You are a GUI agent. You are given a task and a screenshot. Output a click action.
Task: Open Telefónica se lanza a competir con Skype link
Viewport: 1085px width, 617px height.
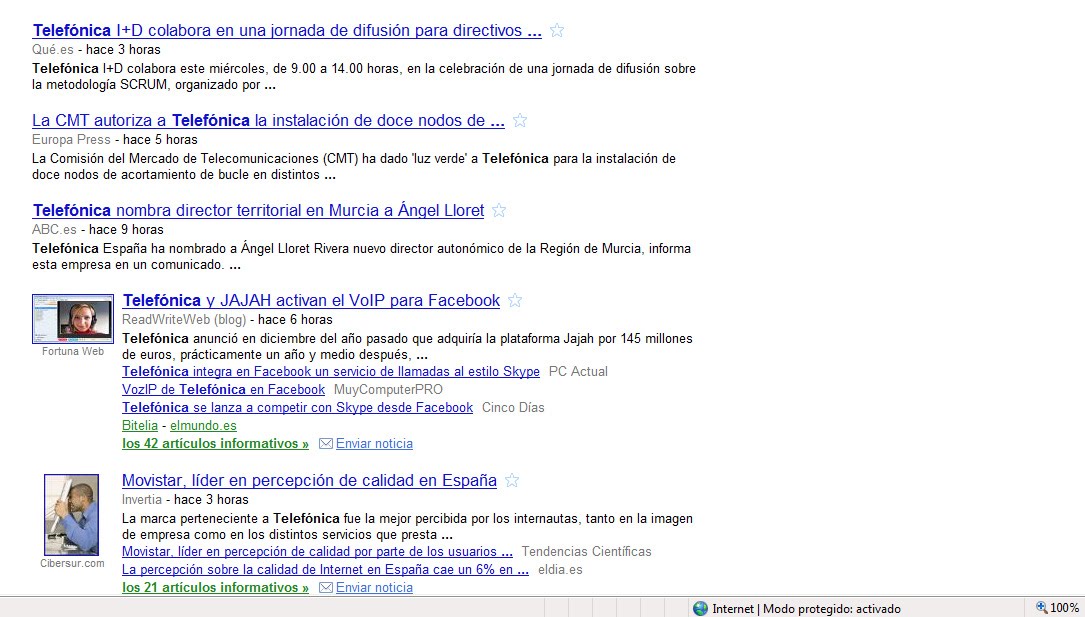(x=298, y=407)
